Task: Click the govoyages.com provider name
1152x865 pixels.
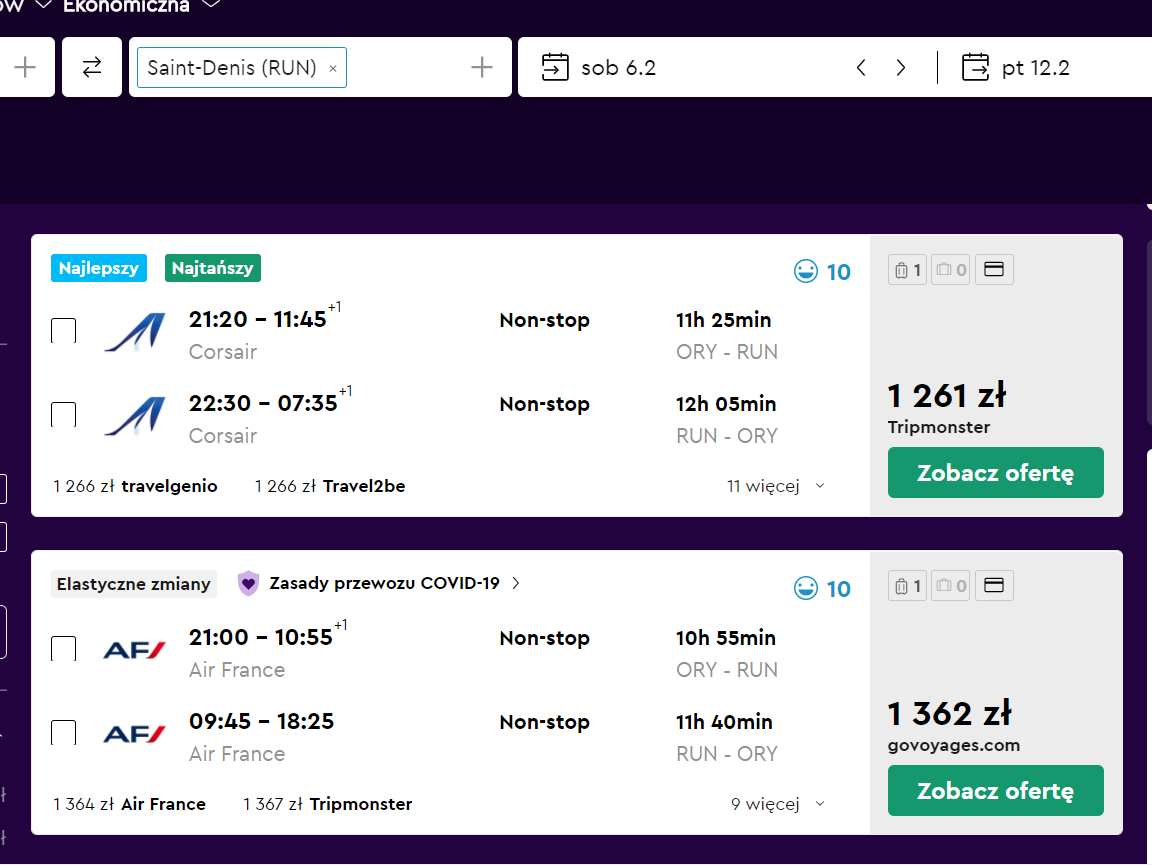Action: click(x=954, y=745)
